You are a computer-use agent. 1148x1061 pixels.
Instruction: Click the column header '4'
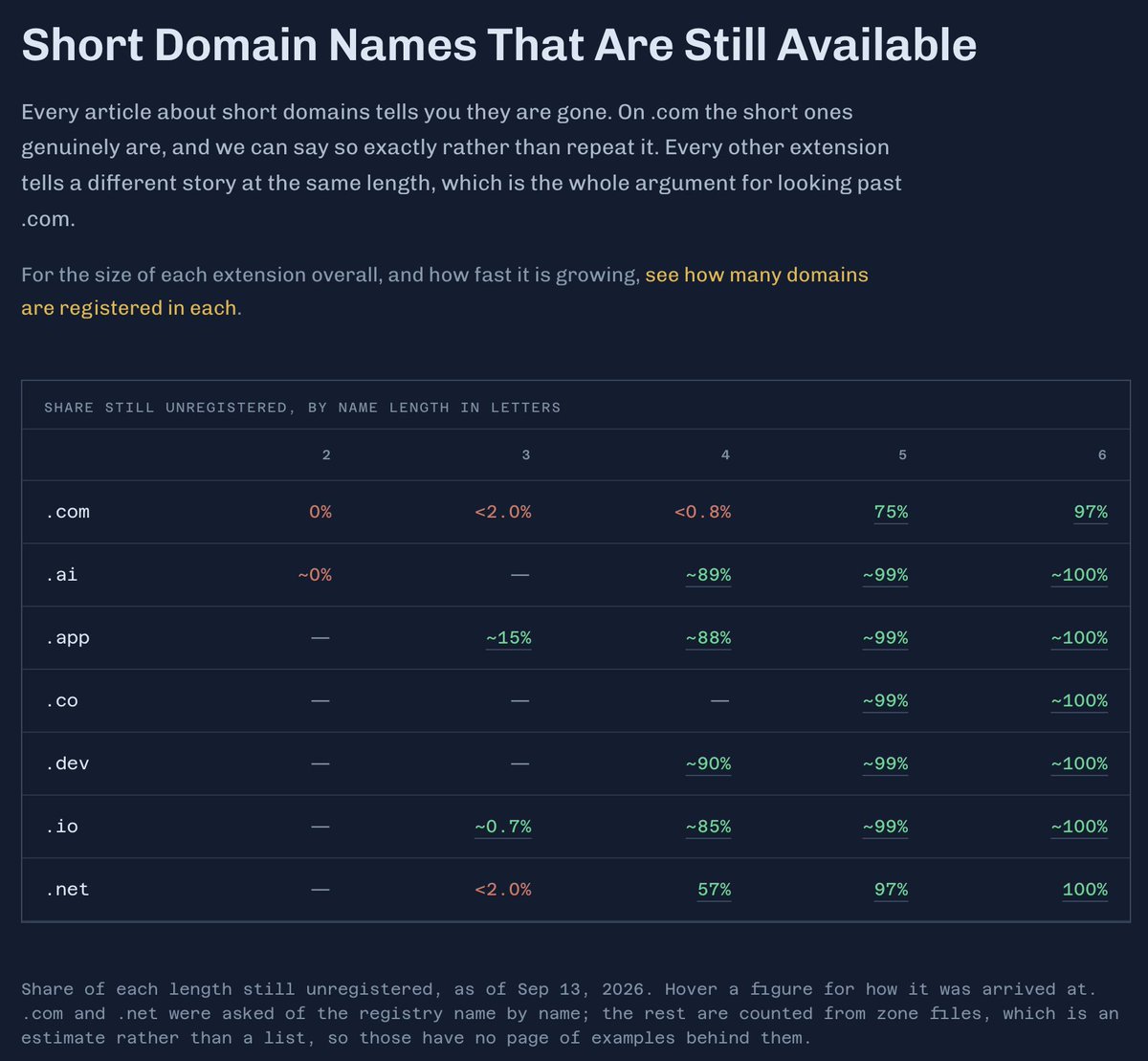tap(725, 455)
